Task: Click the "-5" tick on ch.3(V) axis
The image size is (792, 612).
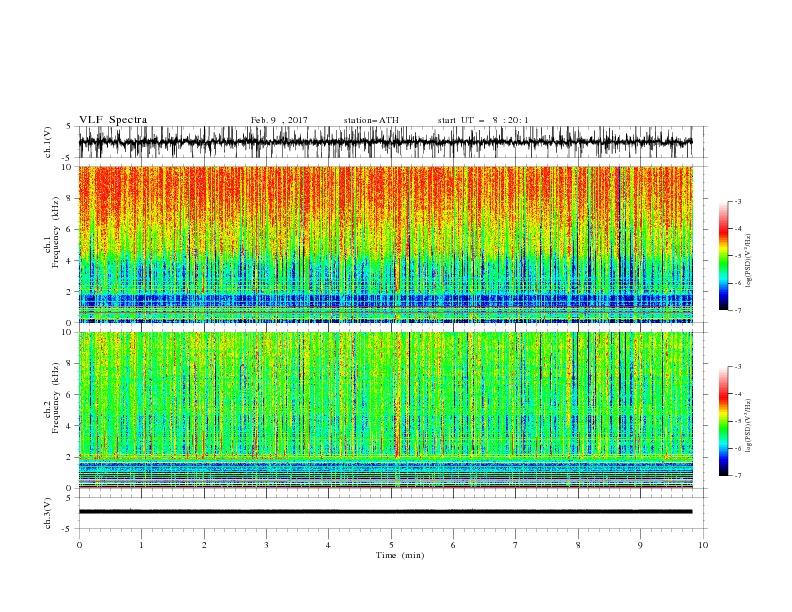Action: [x=67, y=529]
